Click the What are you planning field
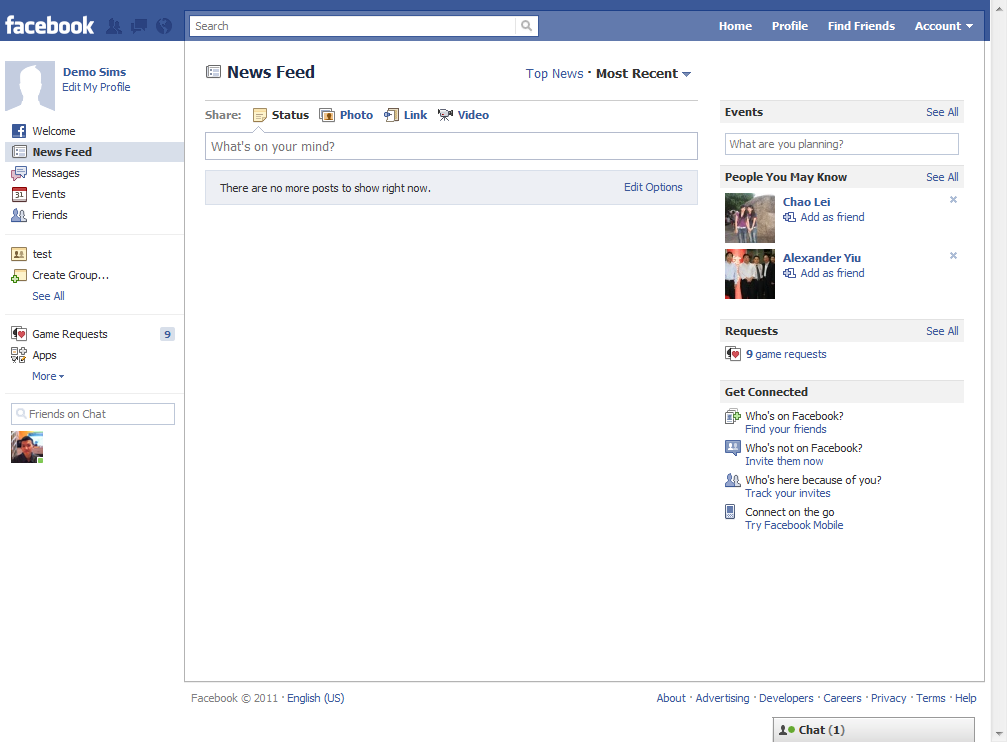The height and width of the screenshot is (742, 1007). (841, 144)
